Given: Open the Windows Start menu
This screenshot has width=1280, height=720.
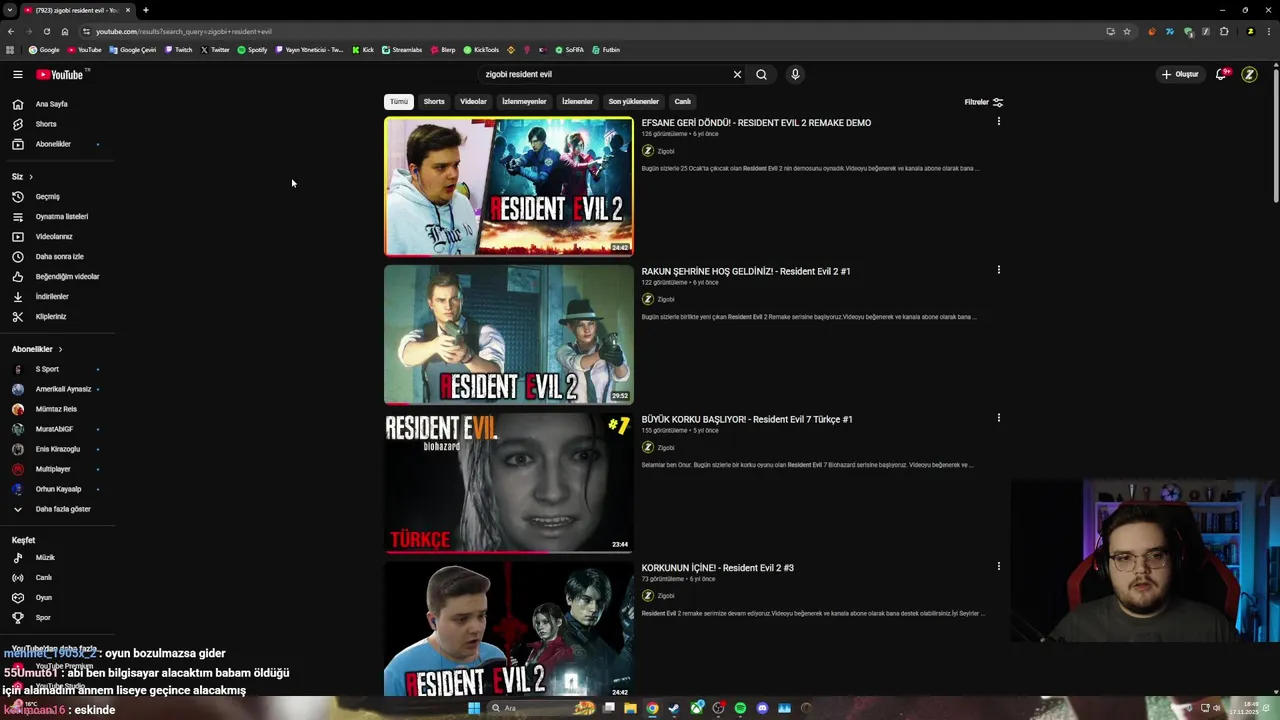Looking at the screenshot, I should click(474, 708).
